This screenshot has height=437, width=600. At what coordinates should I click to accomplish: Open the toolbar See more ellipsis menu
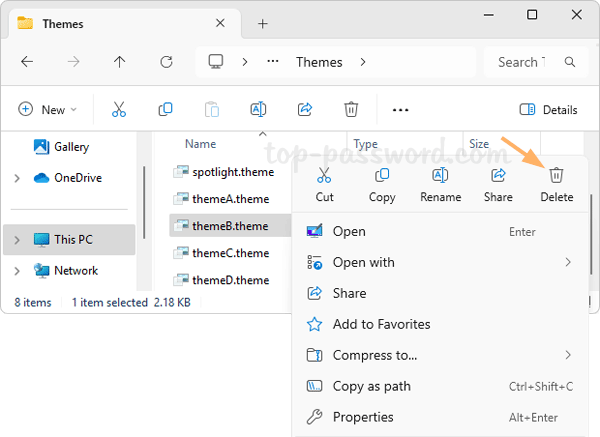401,109
